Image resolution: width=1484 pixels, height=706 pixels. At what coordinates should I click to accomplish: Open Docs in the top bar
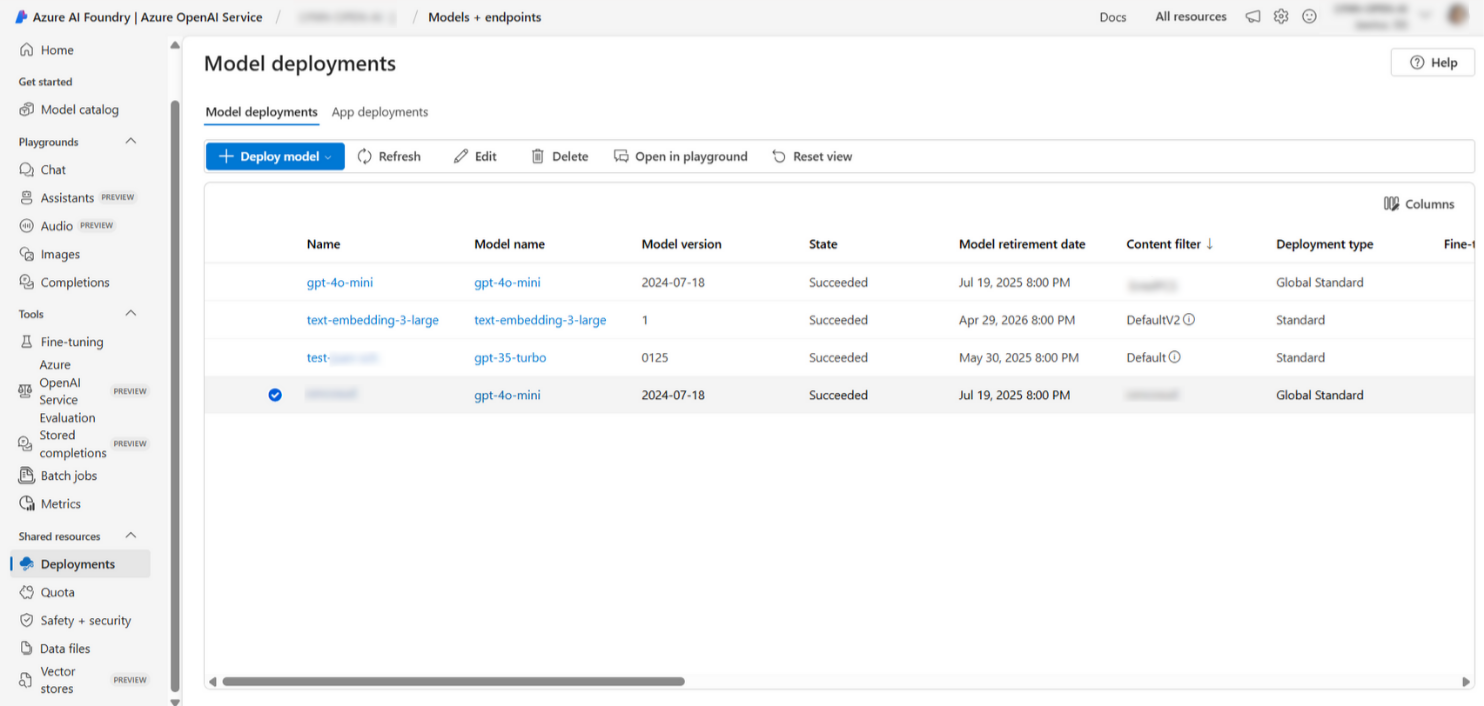point(1113,17)
